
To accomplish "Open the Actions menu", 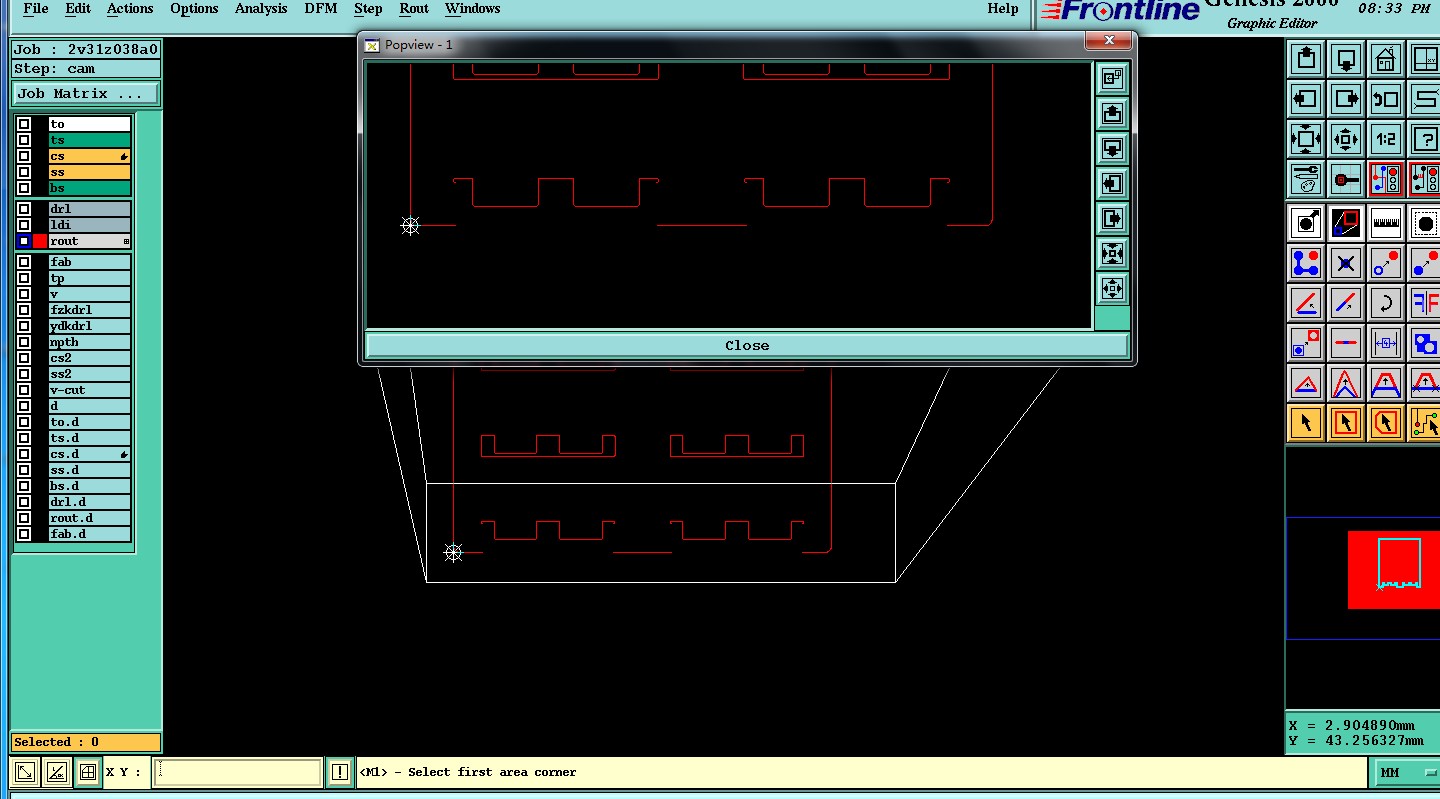I will click(x=130, y=9).
